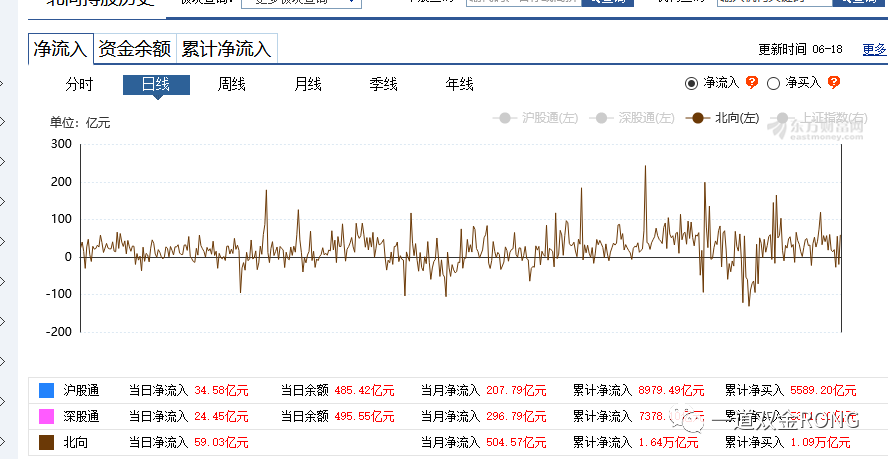Screen dimensions: 888x459
Task: Click the 更新时间 06-18 text
Action: tap(800, 49)
